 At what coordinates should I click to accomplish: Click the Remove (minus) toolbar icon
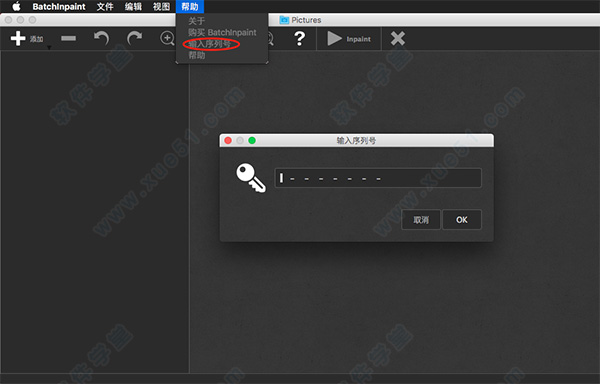tap(68, 38)
